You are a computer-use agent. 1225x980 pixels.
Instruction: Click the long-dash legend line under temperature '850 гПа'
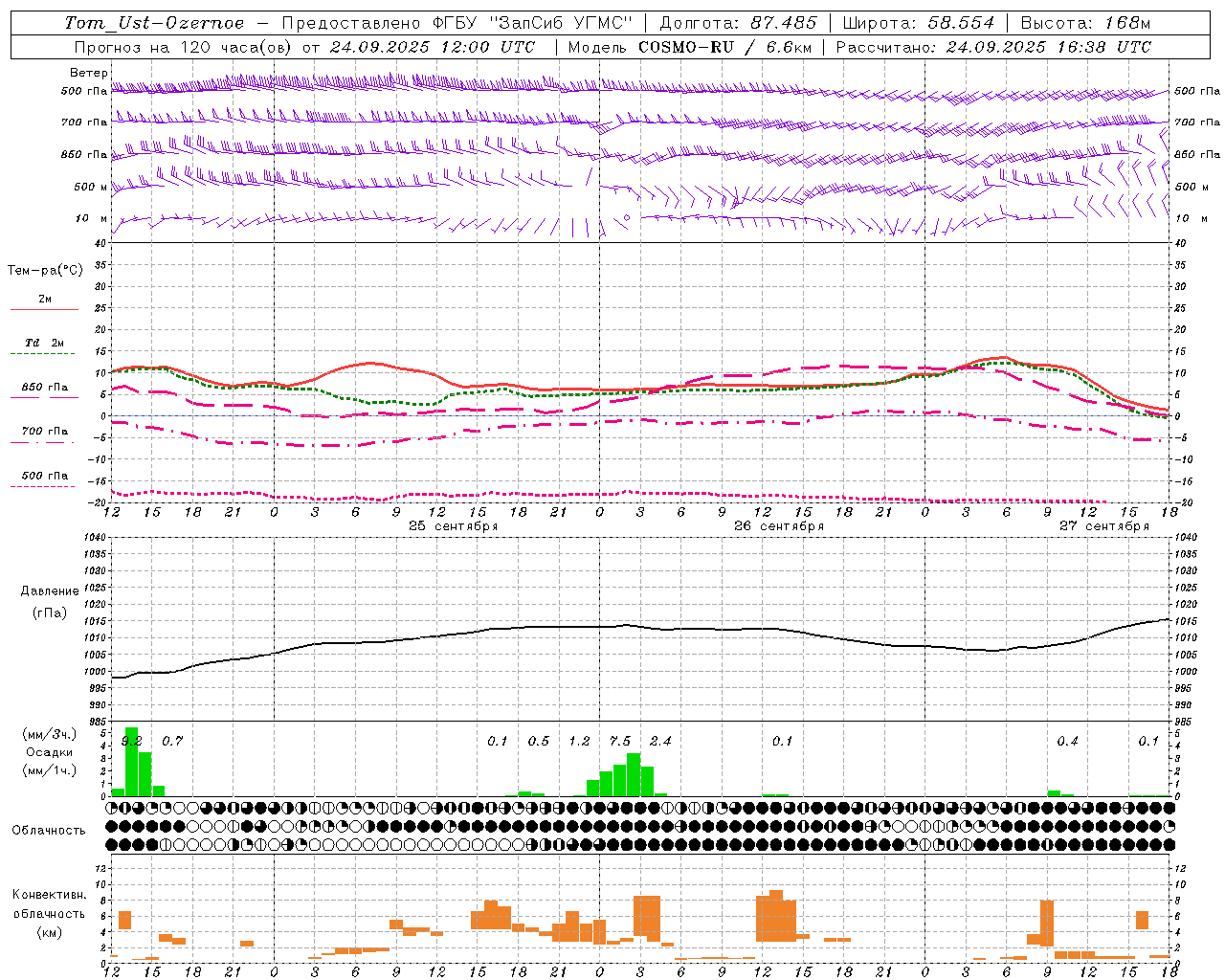click(x=44, y=398)
